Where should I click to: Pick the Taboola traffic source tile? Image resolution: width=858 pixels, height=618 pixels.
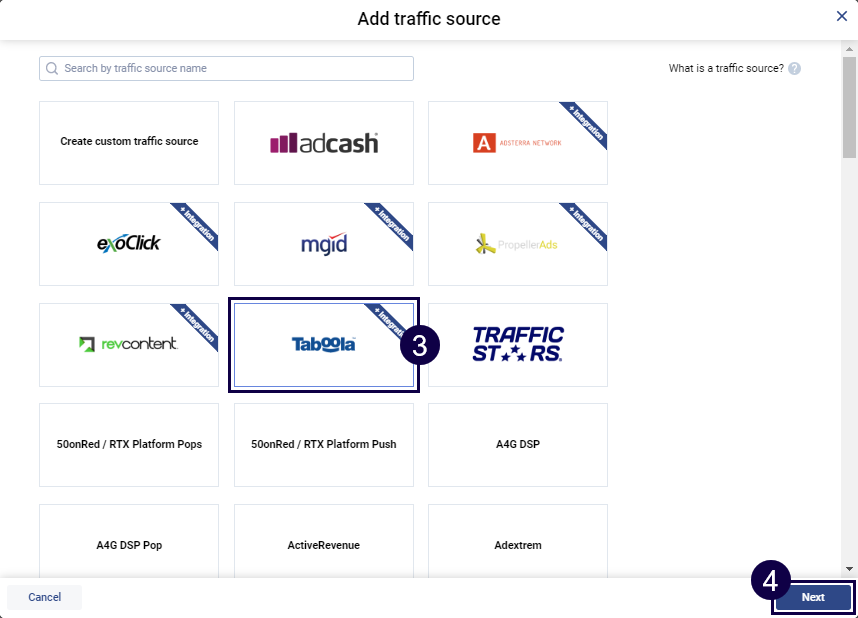pos(323,345)
